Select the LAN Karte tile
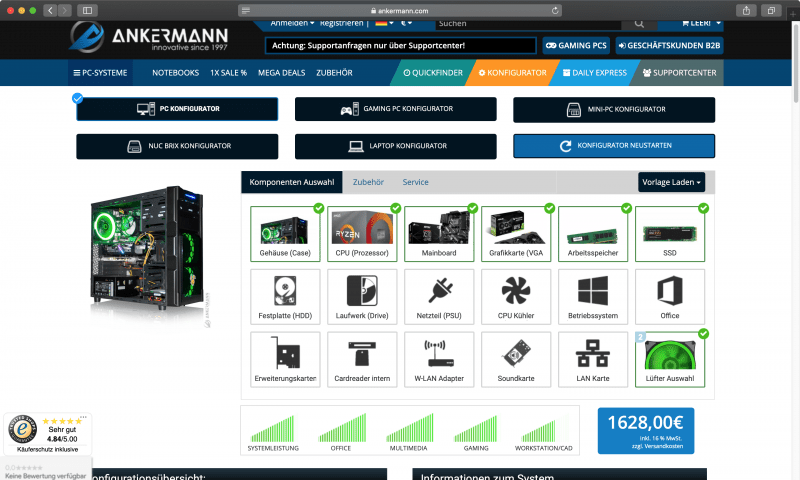Viewport: 800px width, 480px height. coord(593,360)
